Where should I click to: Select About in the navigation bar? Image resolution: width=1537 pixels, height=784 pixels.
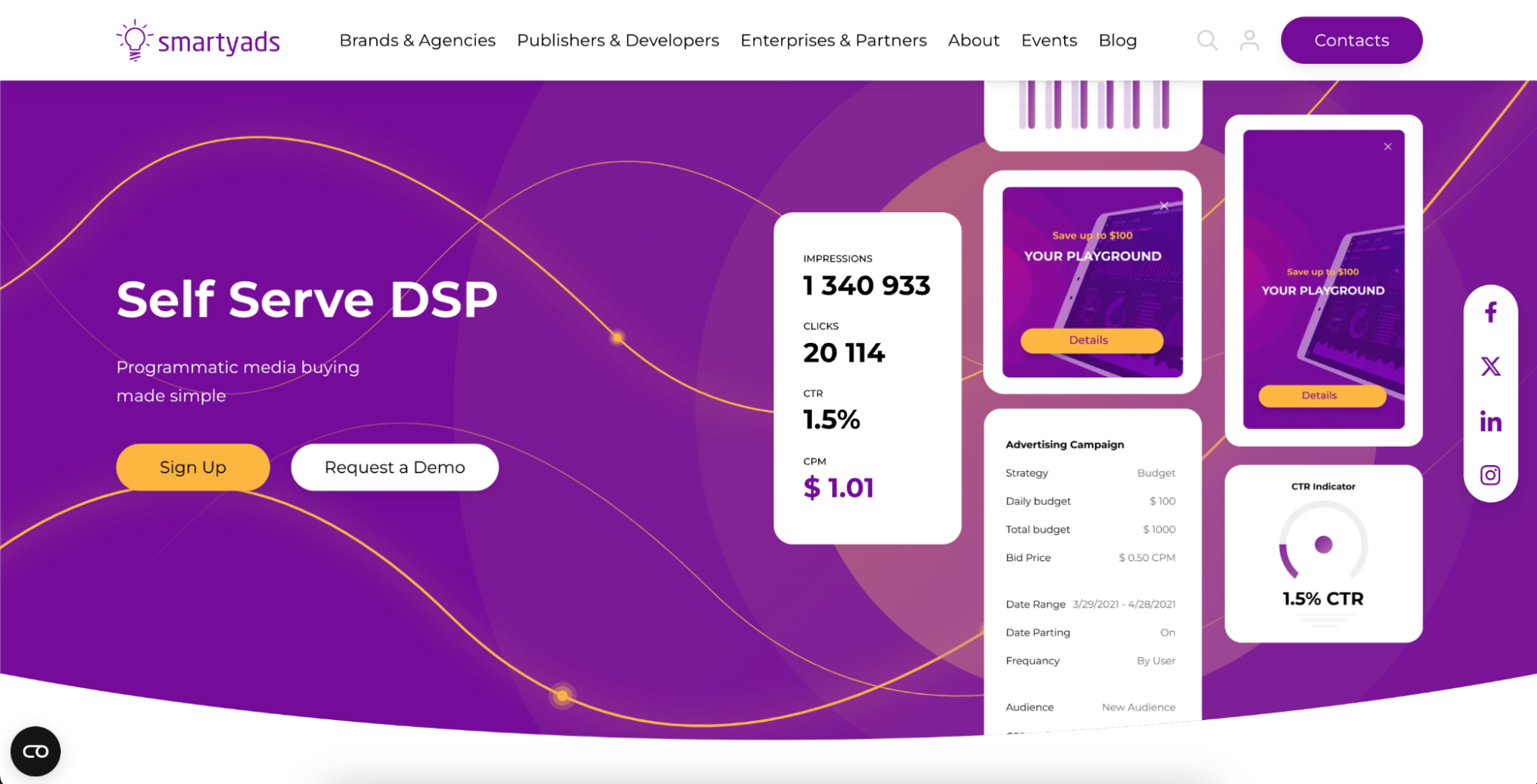pyautogui.click(x=973, y=40)
